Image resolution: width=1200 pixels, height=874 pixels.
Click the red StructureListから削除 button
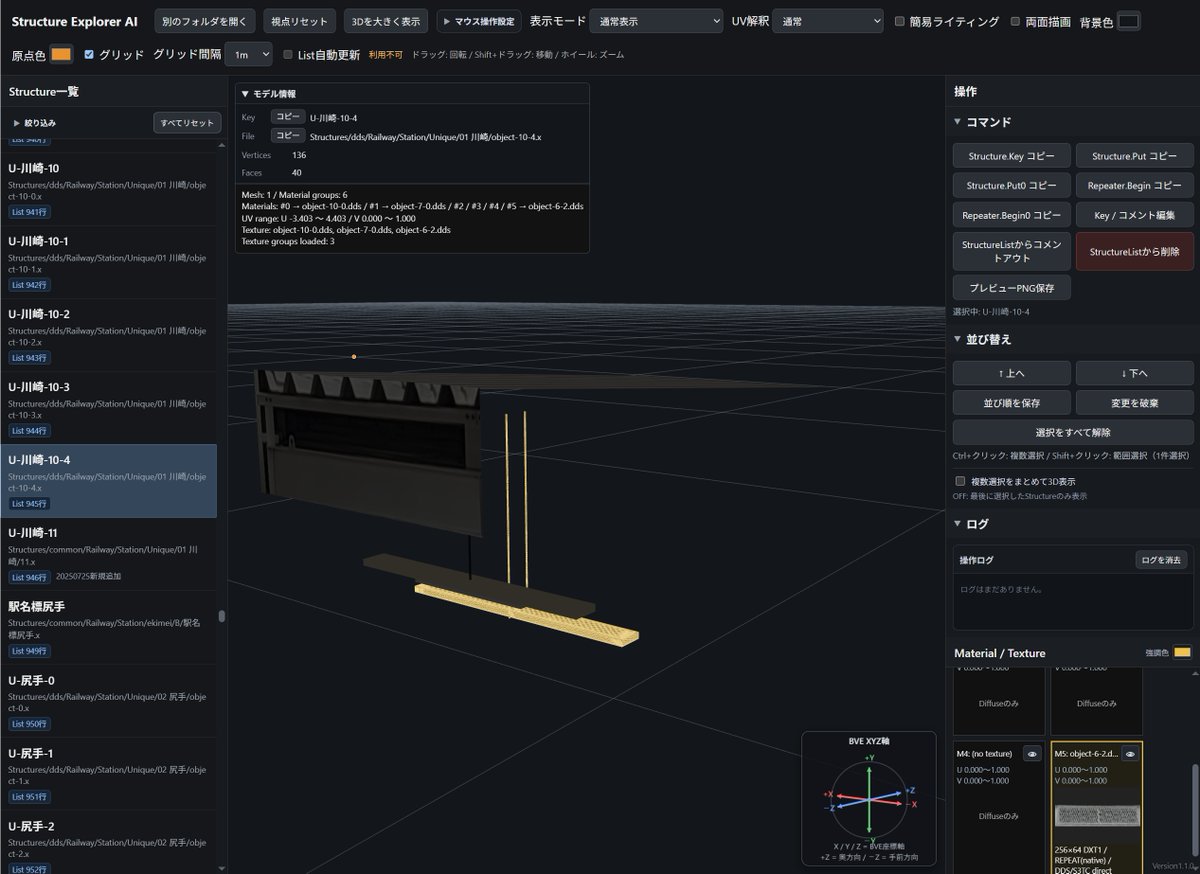tap(1134, 251)
